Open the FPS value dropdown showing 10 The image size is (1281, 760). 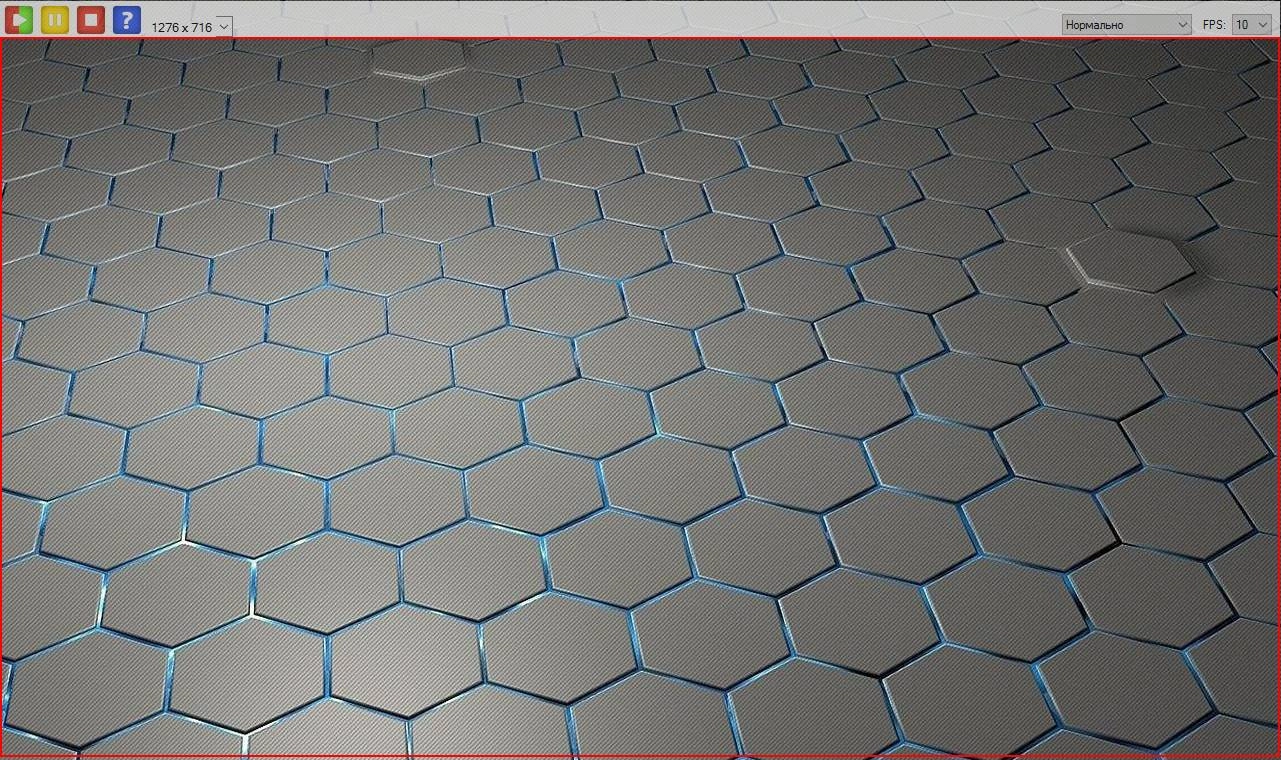coord(1252,24)
